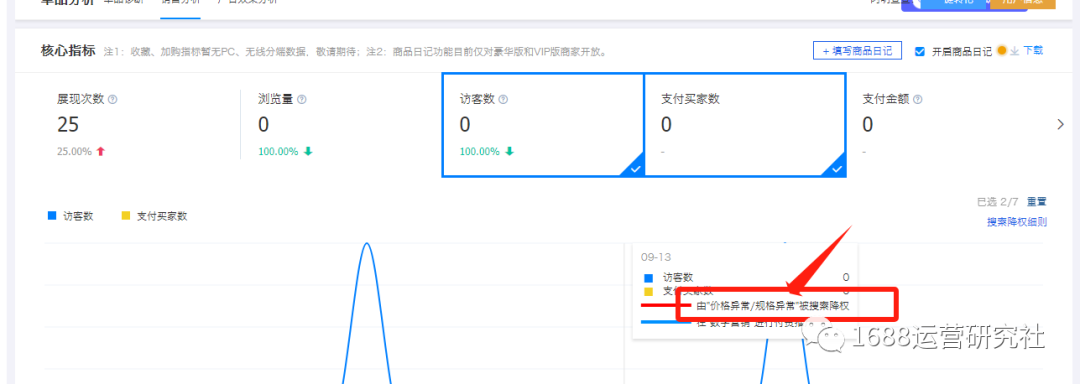Click the 下载 link
Image resolution: width=1080 pixels, height=384 pixels.
pos(1033,51)
